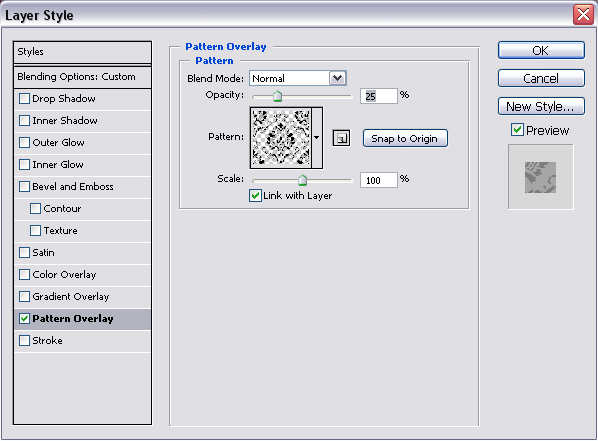Select the Bevel and Emboss effect row
Image resolution: width=598 pixels, height=441 pixels.
click(x=82, y=187)
